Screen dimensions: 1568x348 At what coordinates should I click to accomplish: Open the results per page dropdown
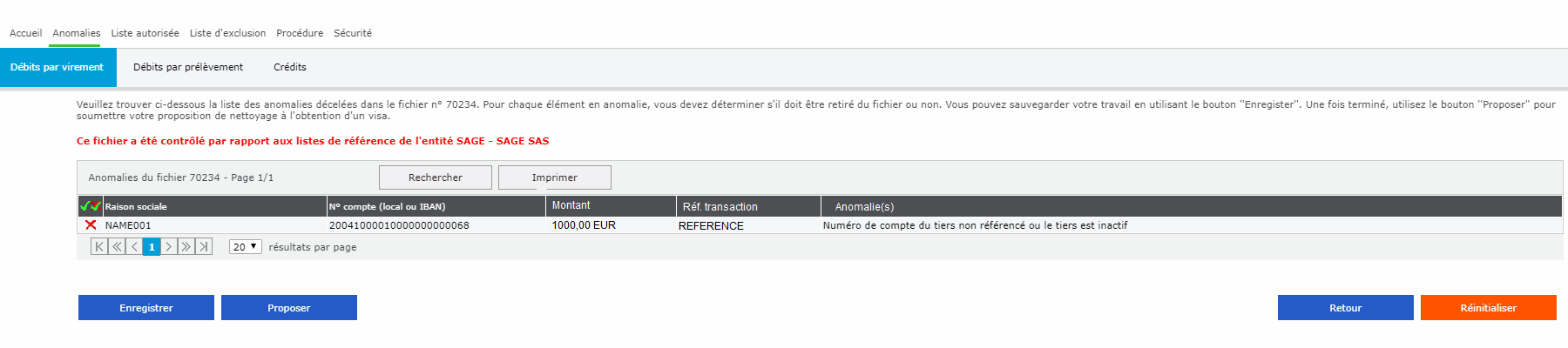click(x=245, y=247)
